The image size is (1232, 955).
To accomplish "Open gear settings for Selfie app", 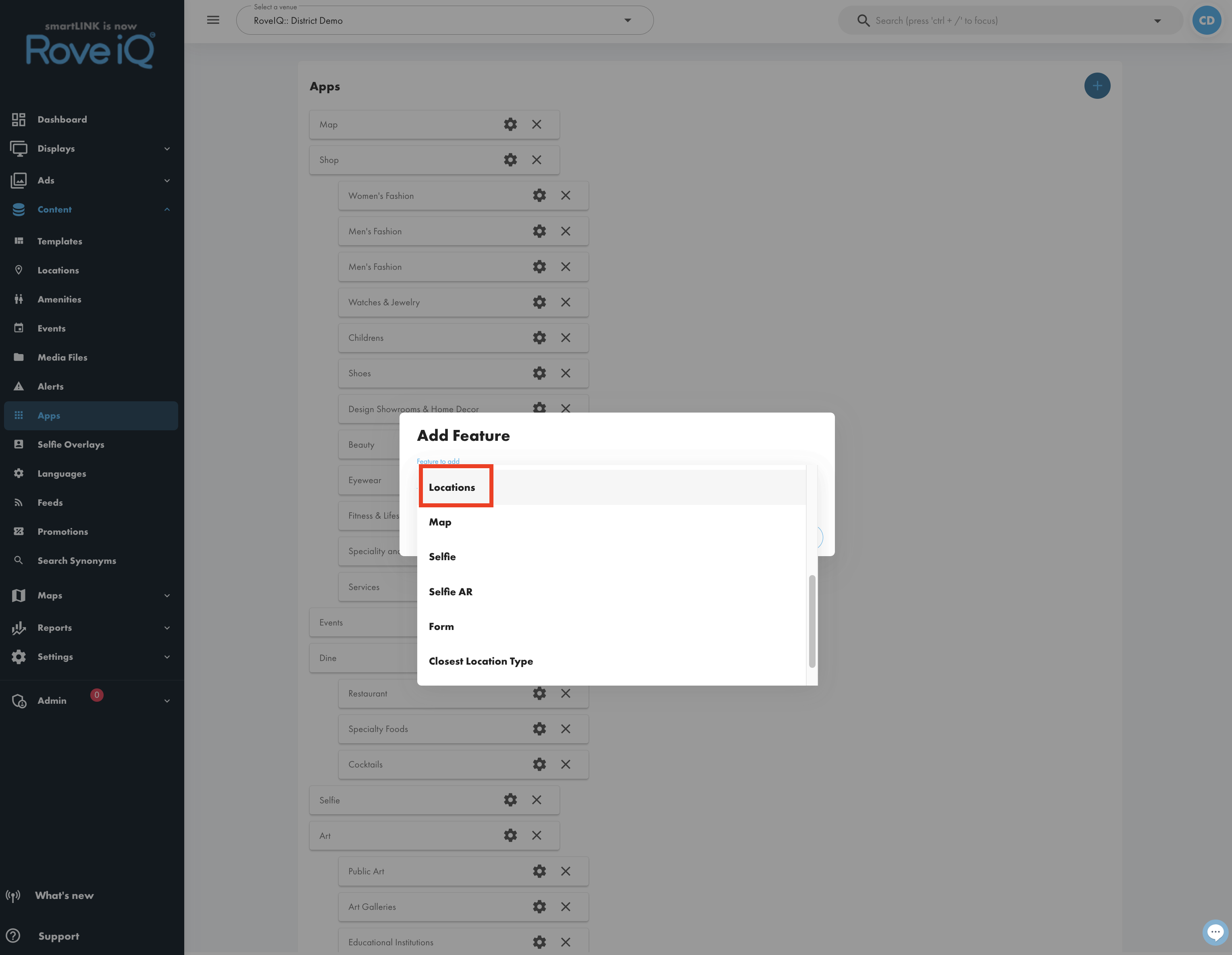I will [510, 800].
